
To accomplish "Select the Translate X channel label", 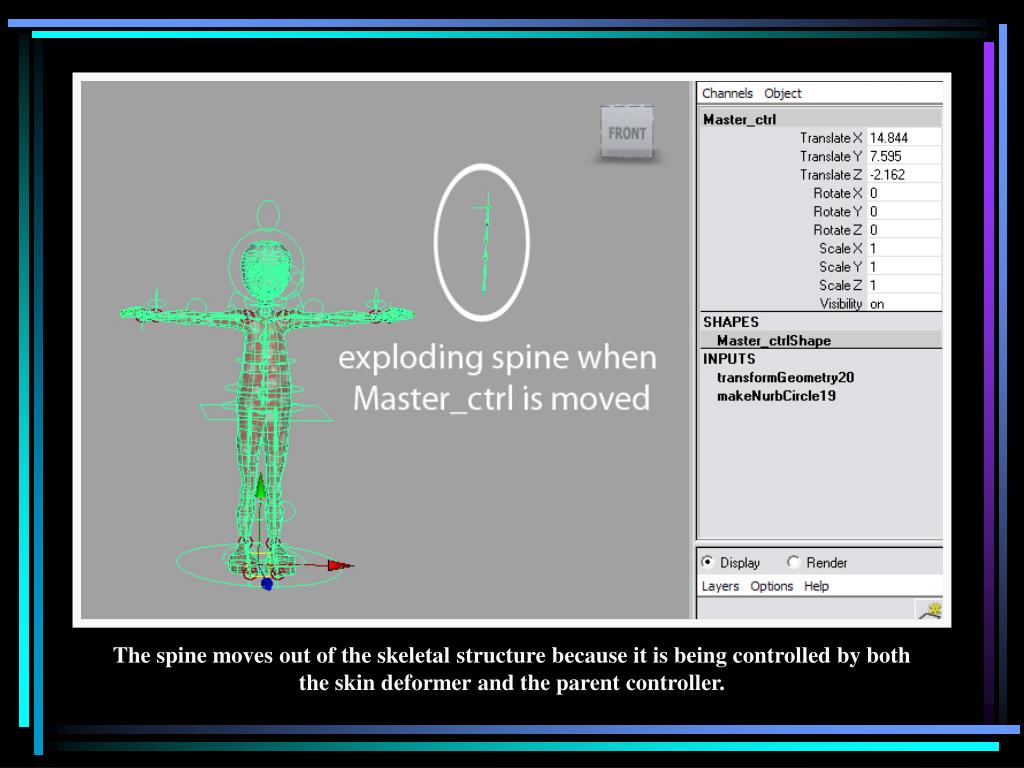I will point(831,138).
